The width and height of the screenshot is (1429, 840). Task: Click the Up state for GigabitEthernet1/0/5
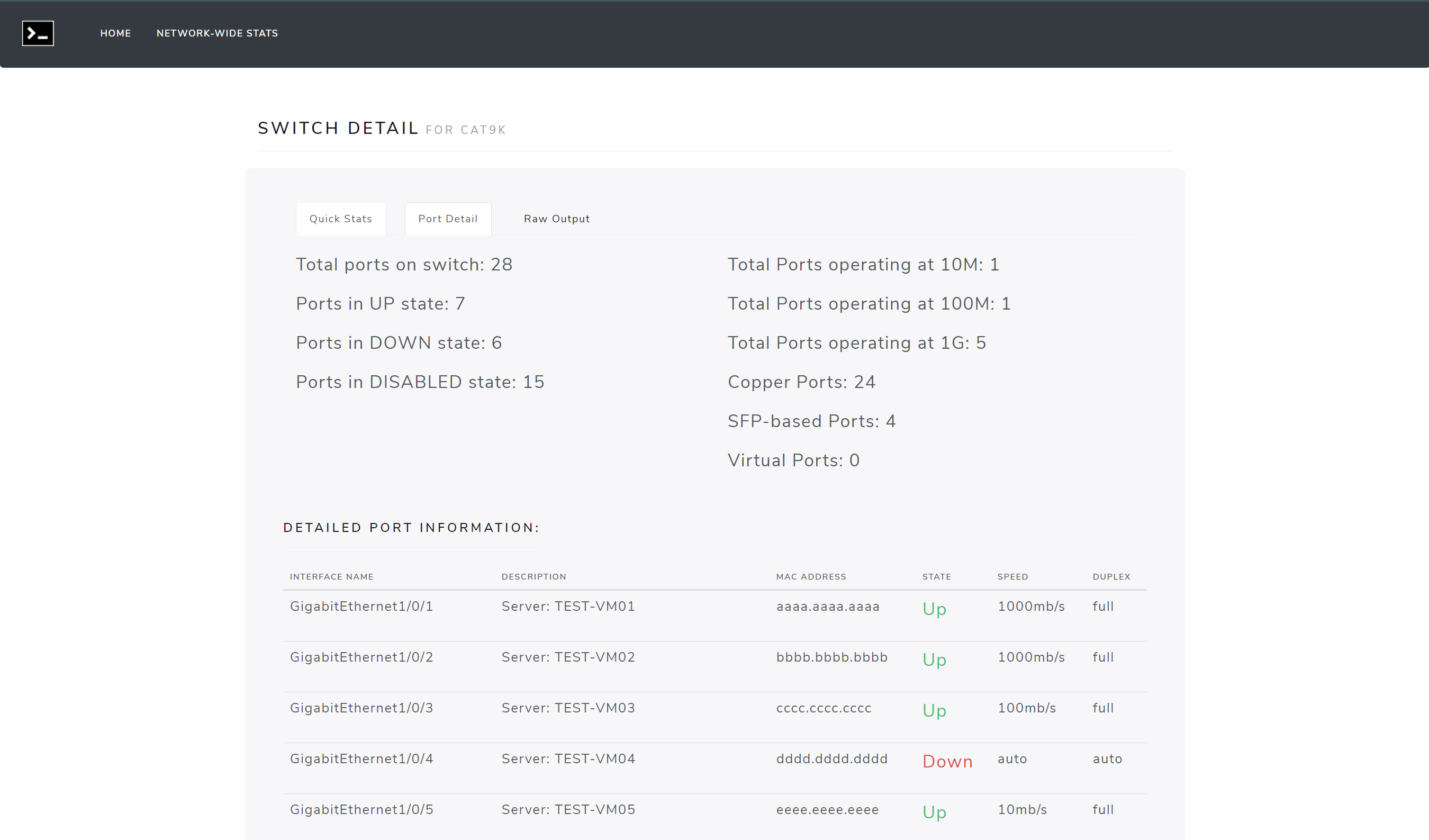[935, 813]
